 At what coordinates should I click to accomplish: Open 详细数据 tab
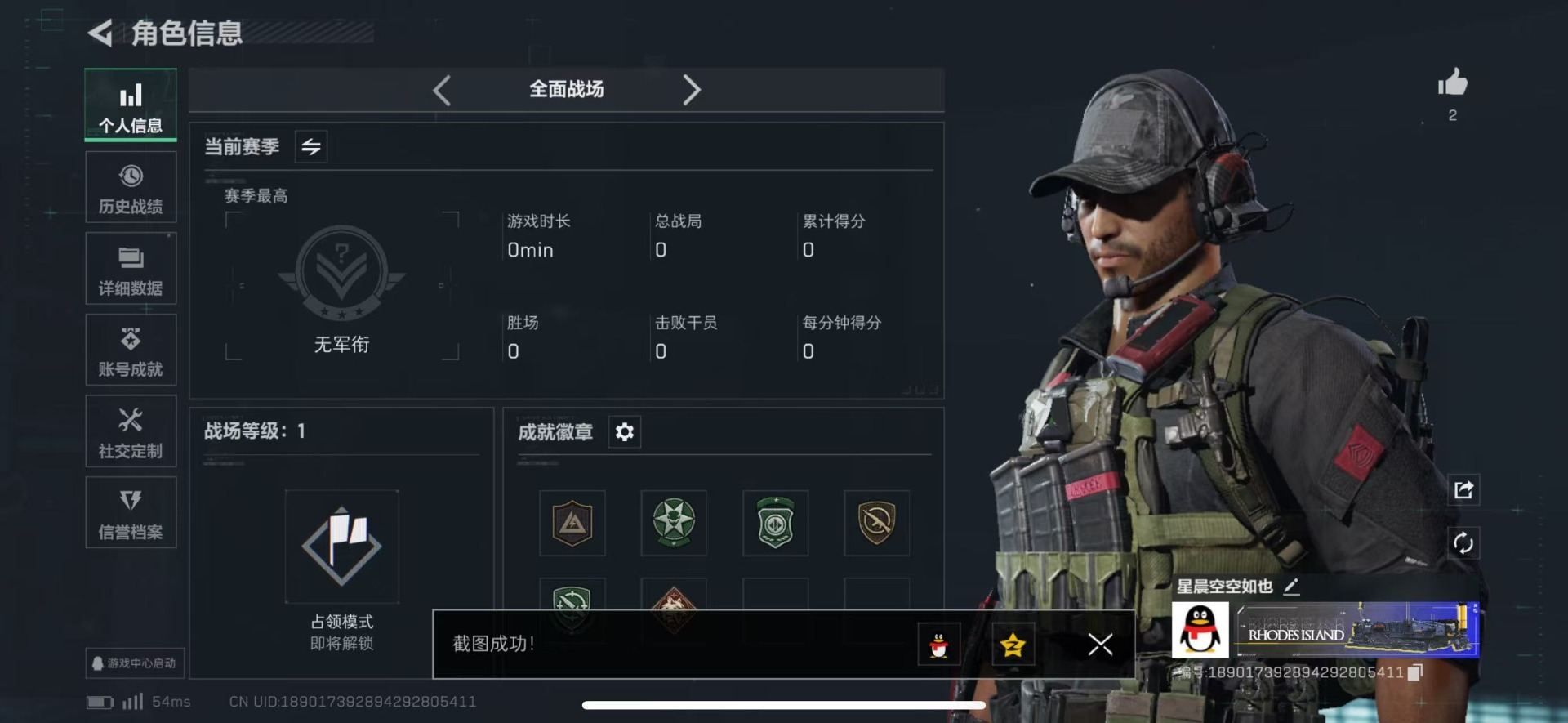[131, 269]
